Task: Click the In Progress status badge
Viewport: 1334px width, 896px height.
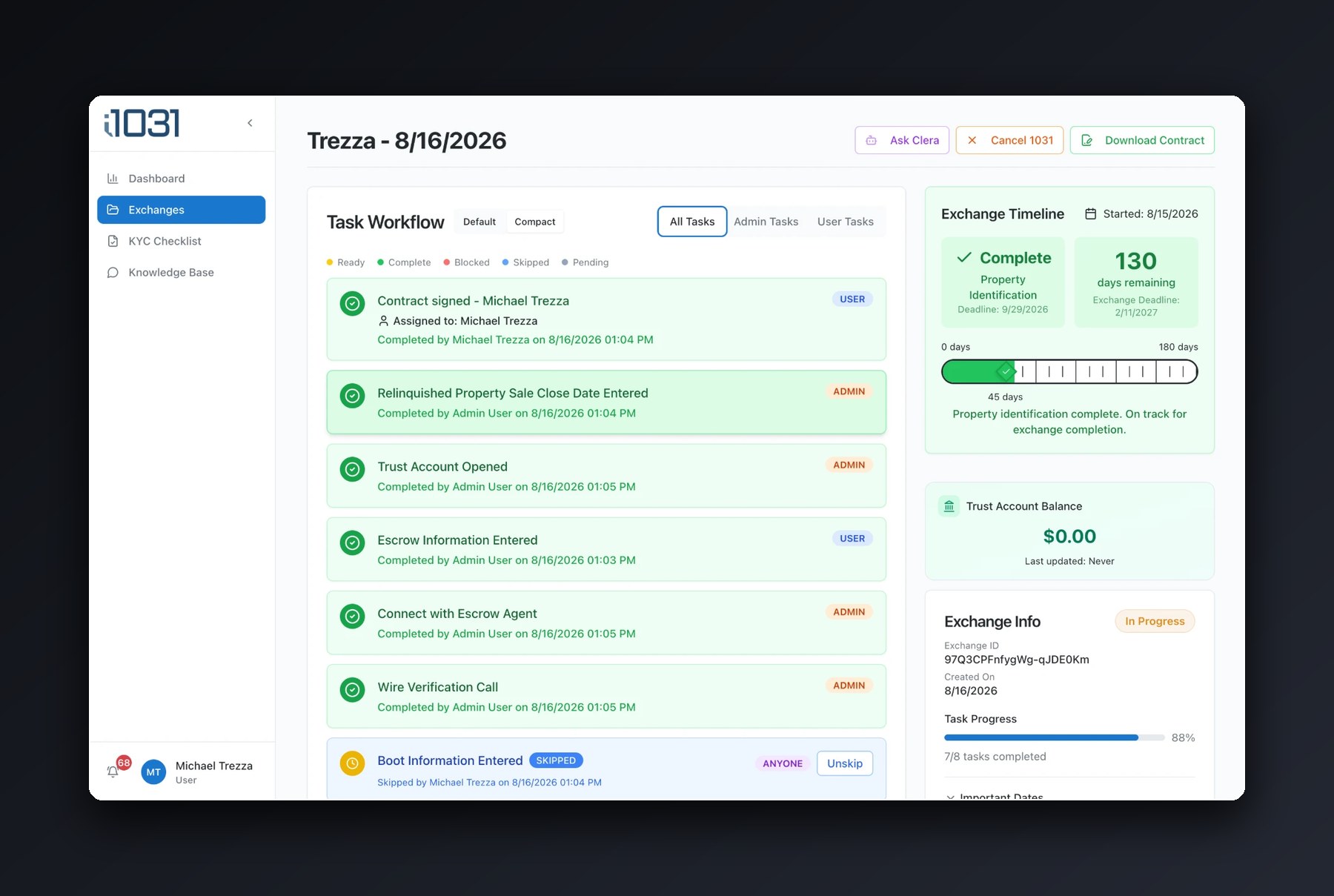Action: coord(1155,621)
